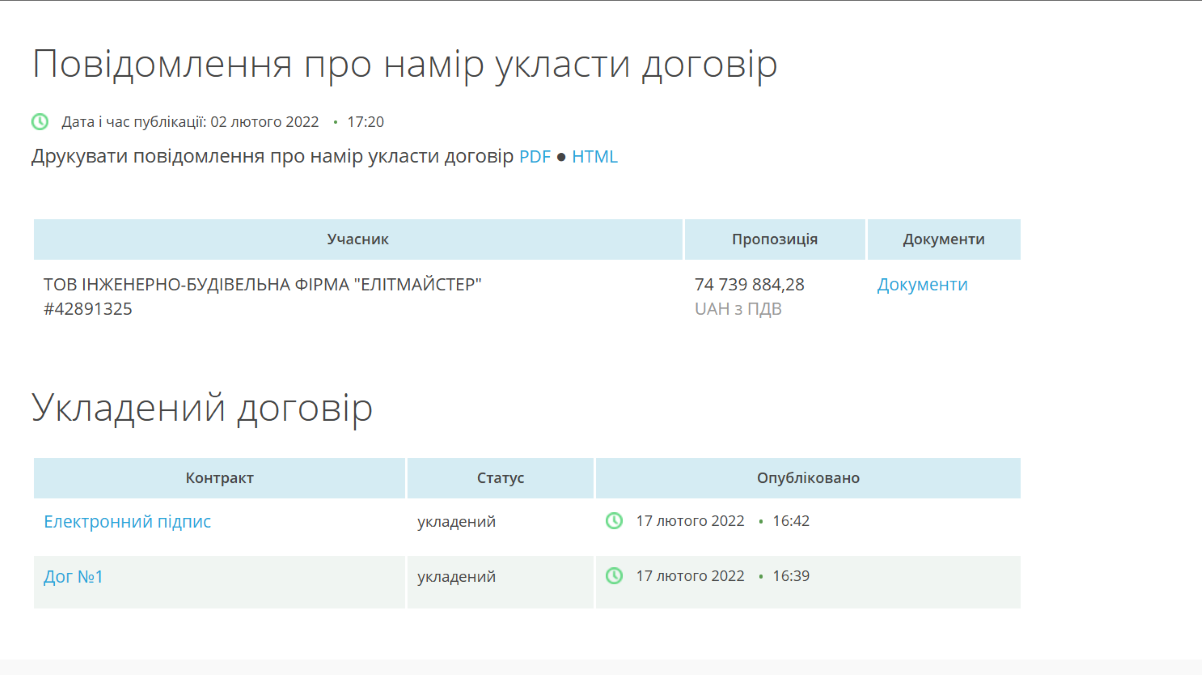Select the proposal amount 74 739 884,28
The width and height of the screenshot is (1202, 675).
[749, 285]
